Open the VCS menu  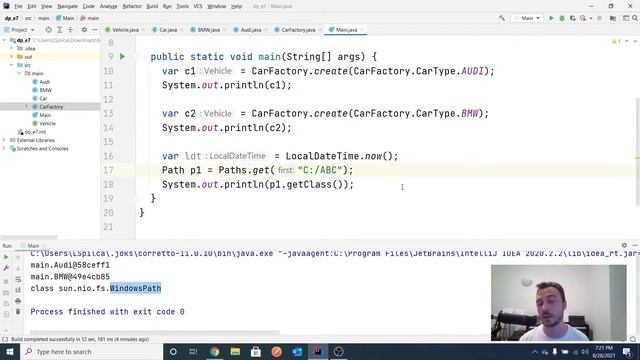point(198,6)
